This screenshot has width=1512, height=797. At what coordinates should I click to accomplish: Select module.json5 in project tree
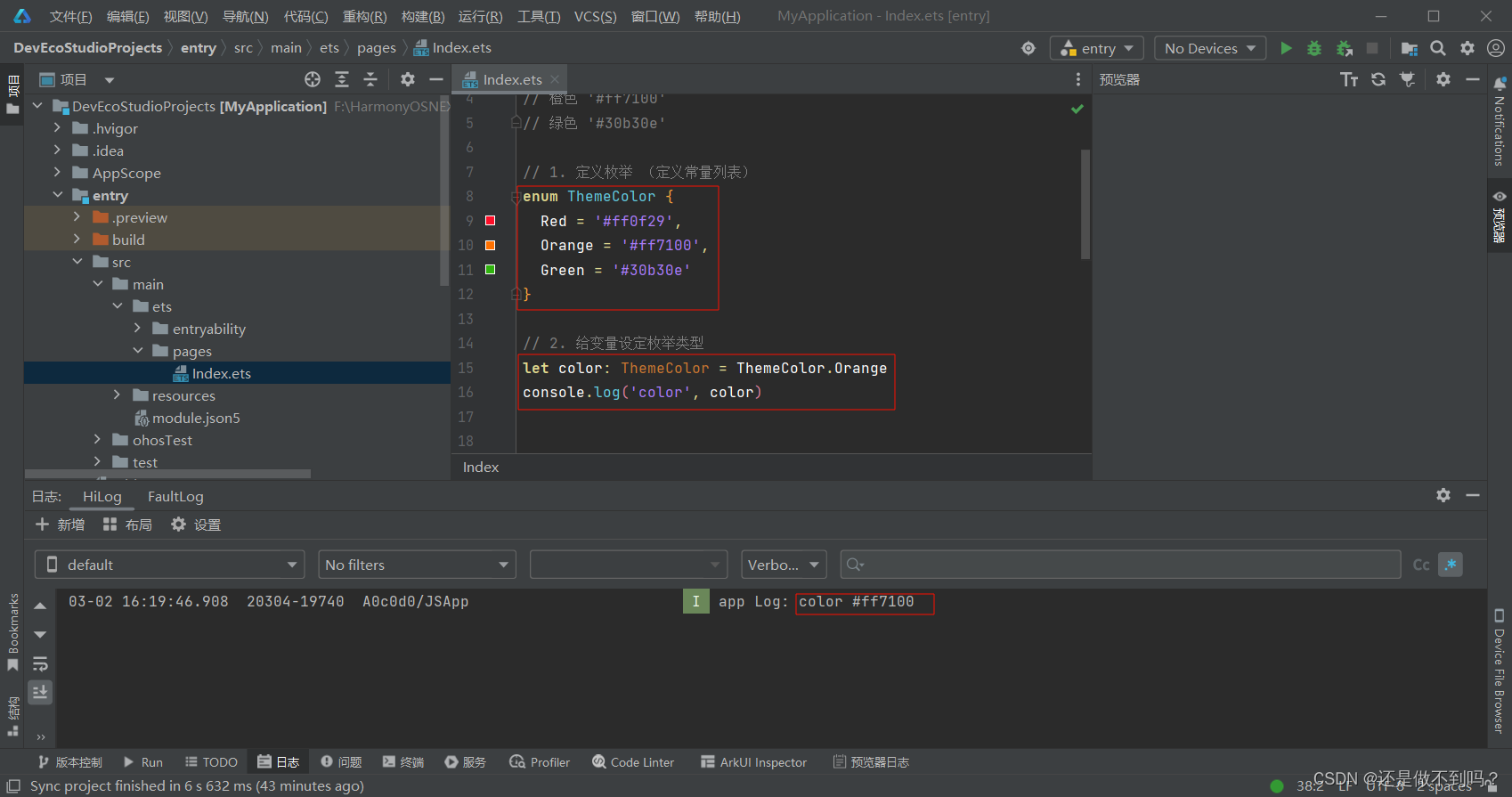pos(196,418)
